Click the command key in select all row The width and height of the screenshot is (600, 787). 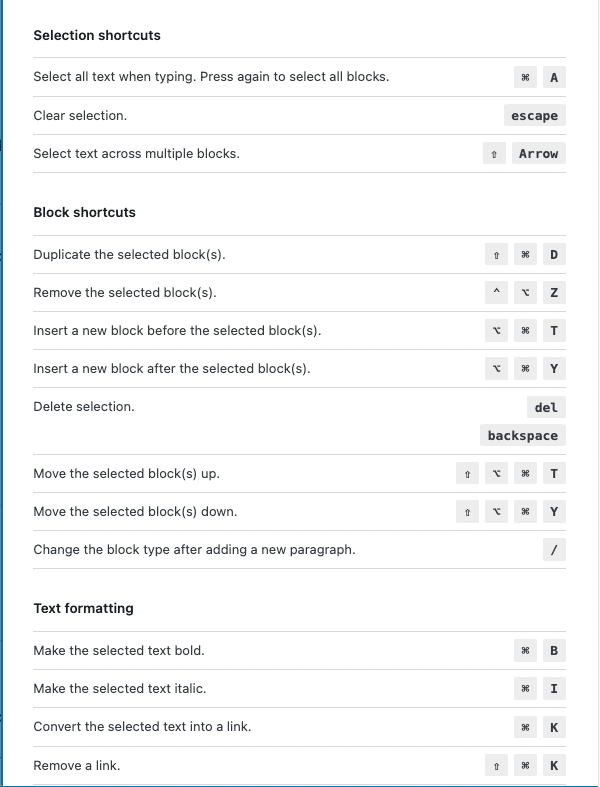click(x=525, y=77)
